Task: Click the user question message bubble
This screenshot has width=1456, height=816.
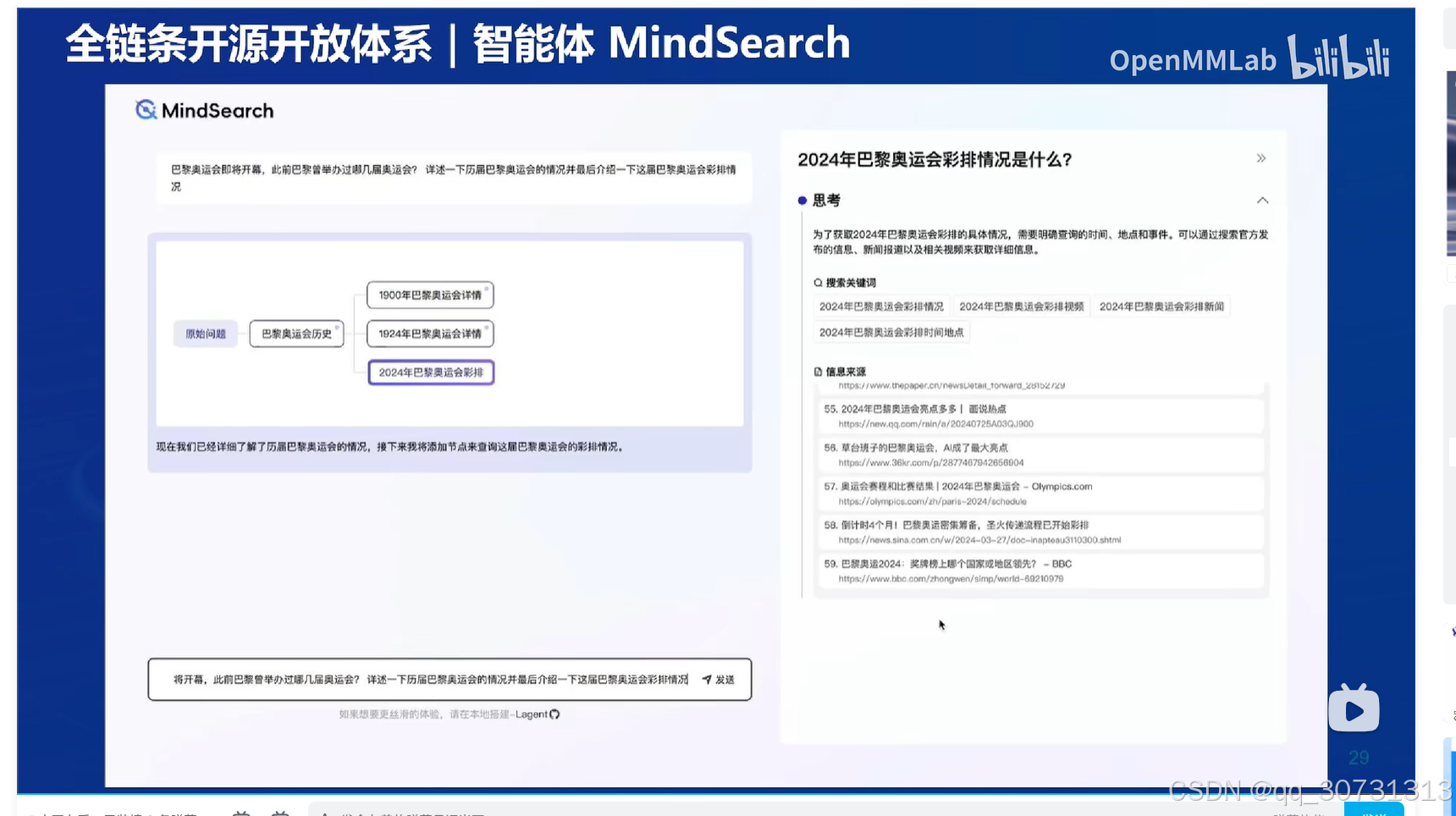Action: tap(454, 178)
